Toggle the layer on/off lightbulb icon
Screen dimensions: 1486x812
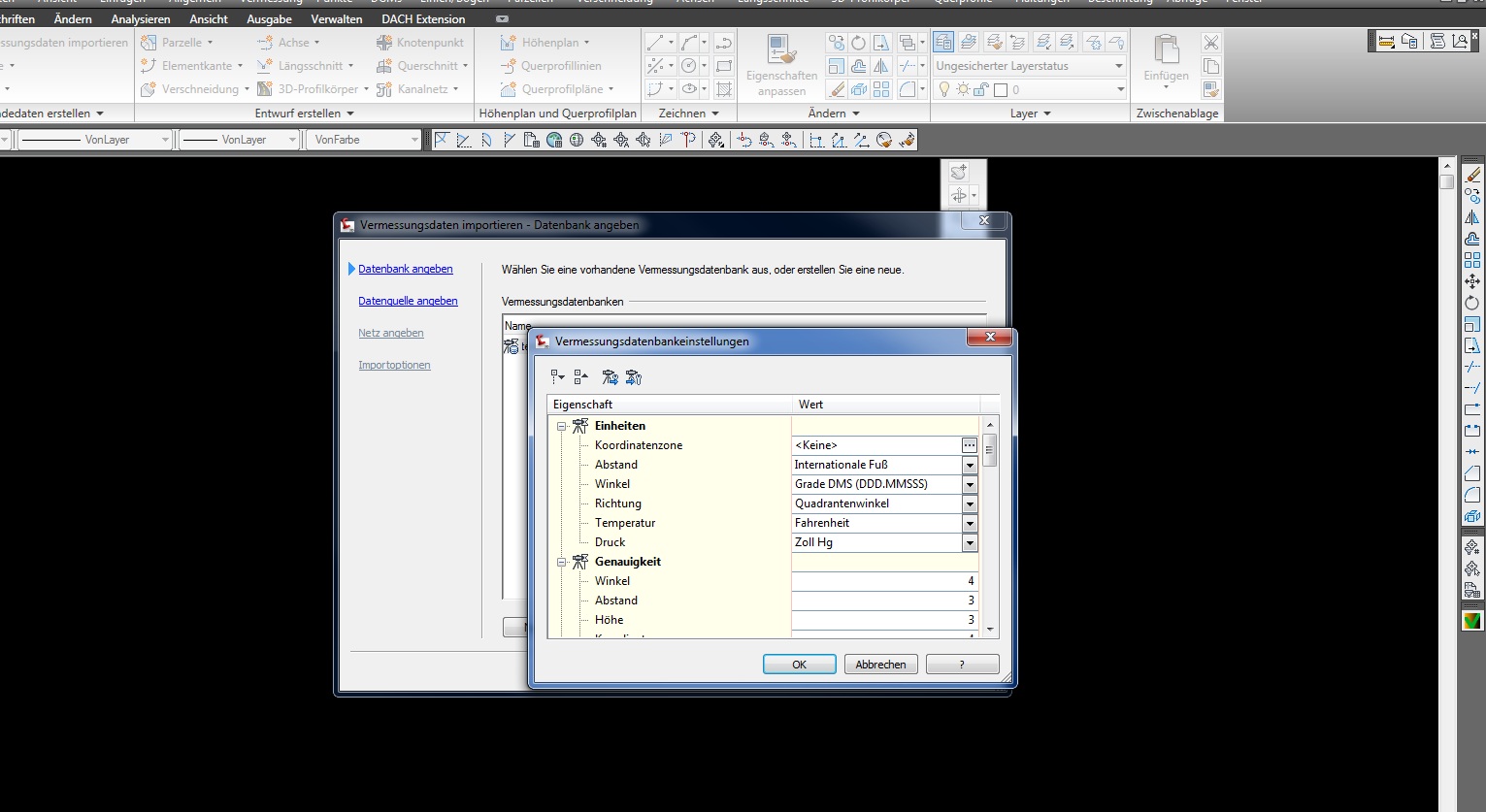(x=944, y=89)
